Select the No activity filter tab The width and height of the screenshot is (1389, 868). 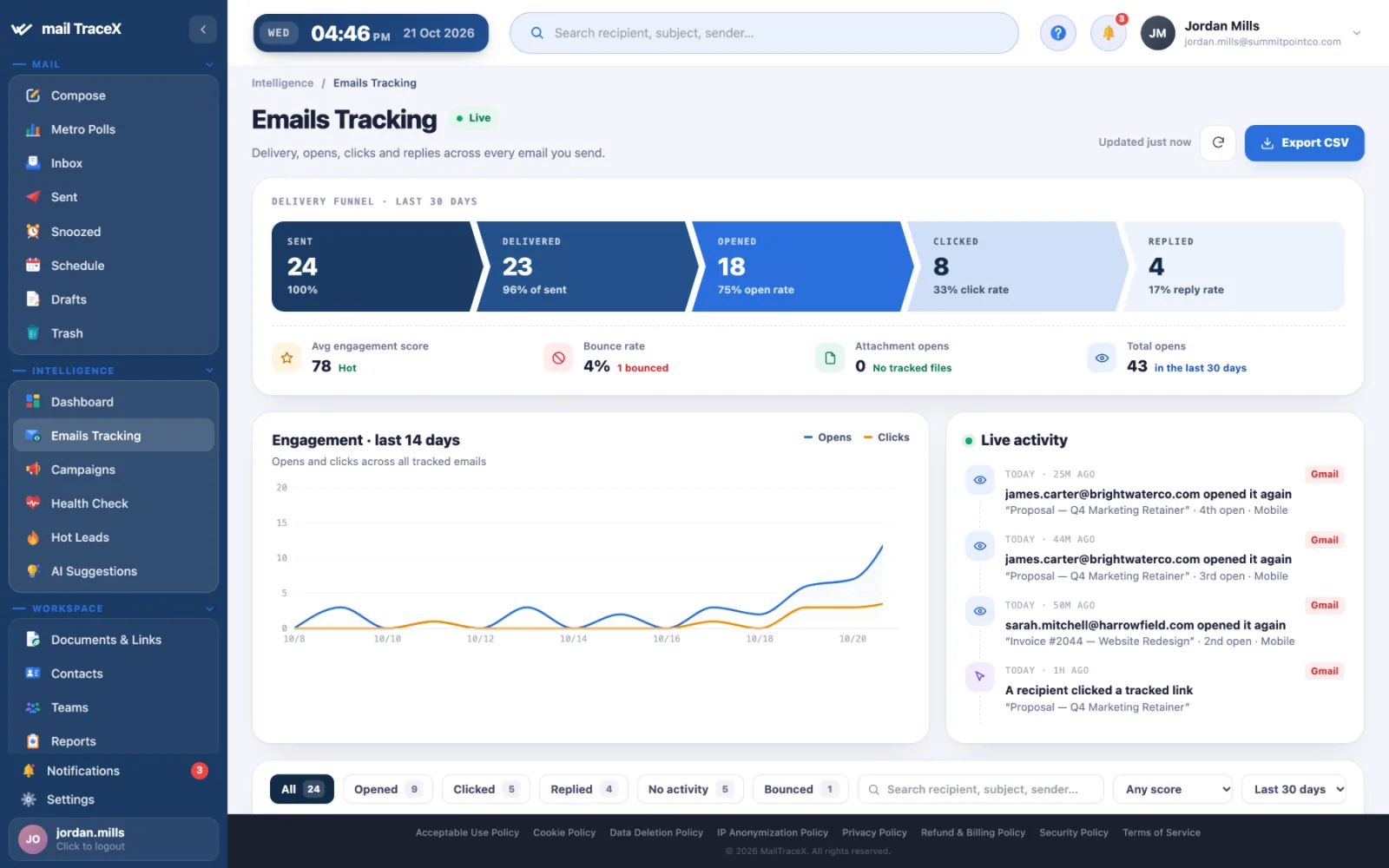coord(690,789)
